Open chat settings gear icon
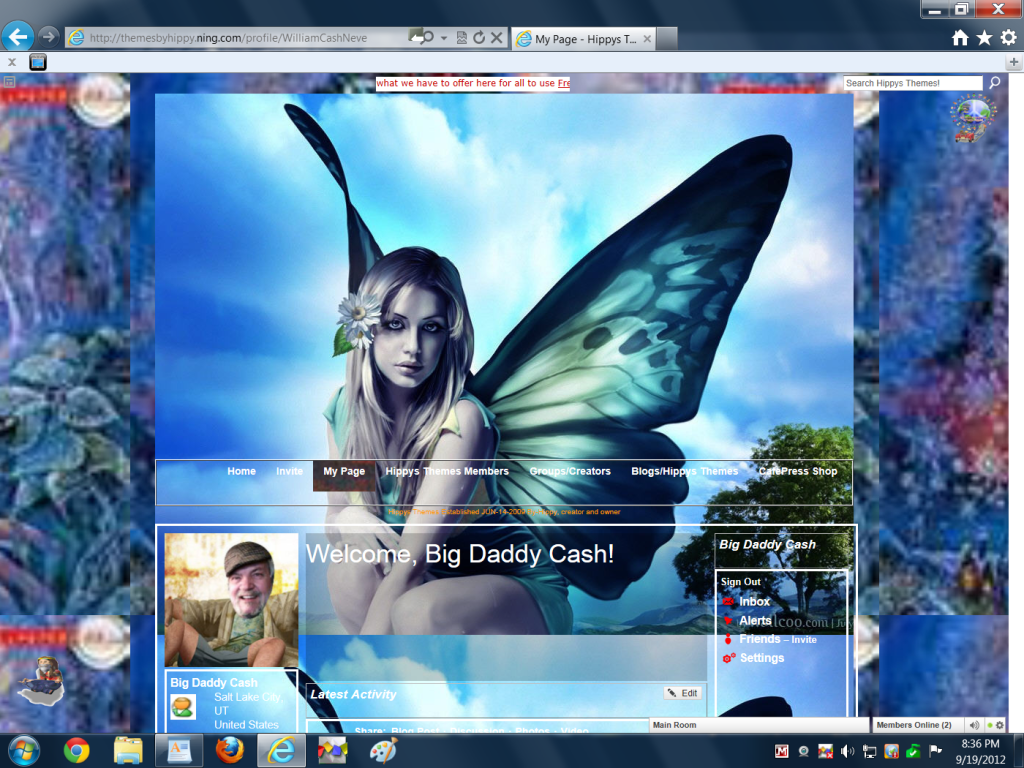1024x768 pixels. [x=1000, y=725]
